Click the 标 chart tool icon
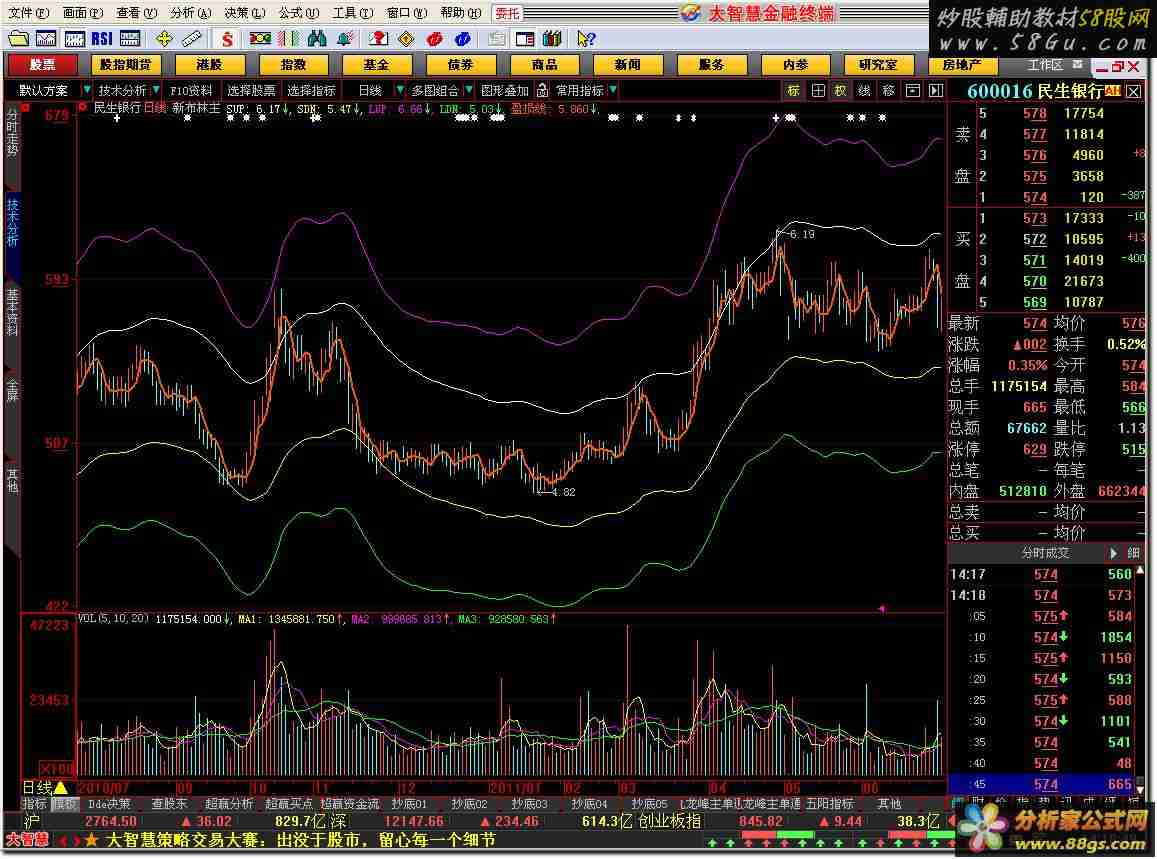1157x859 pixels. pyautogui.click(x=793, y=91)
